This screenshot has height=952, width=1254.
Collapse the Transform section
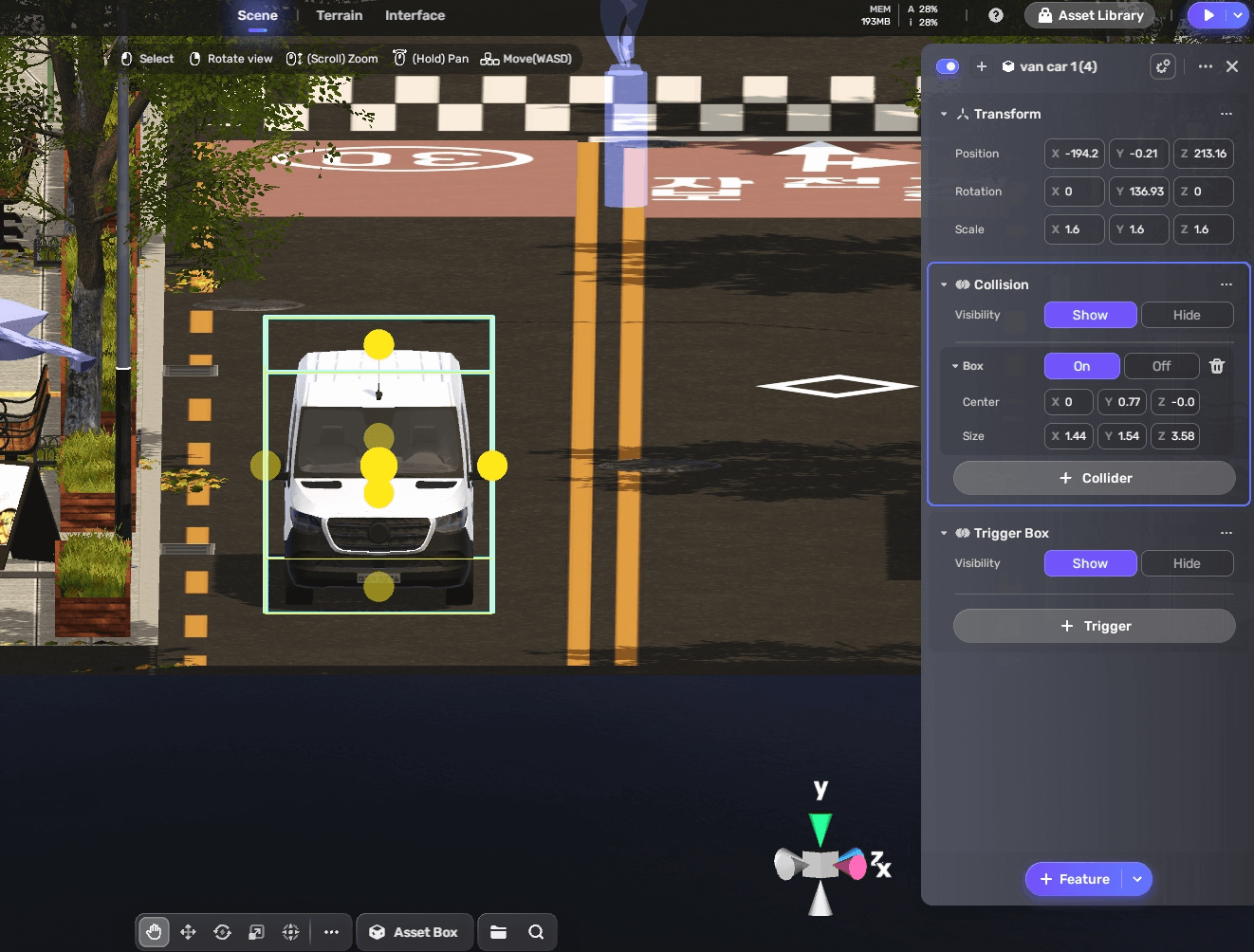[x=944, y=114]
